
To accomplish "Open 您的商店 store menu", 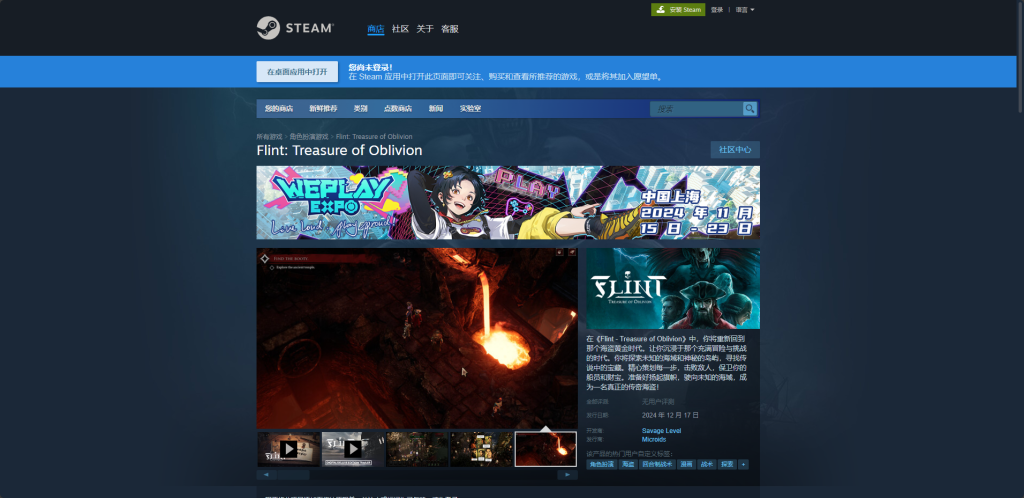I will tap(279, 108).
